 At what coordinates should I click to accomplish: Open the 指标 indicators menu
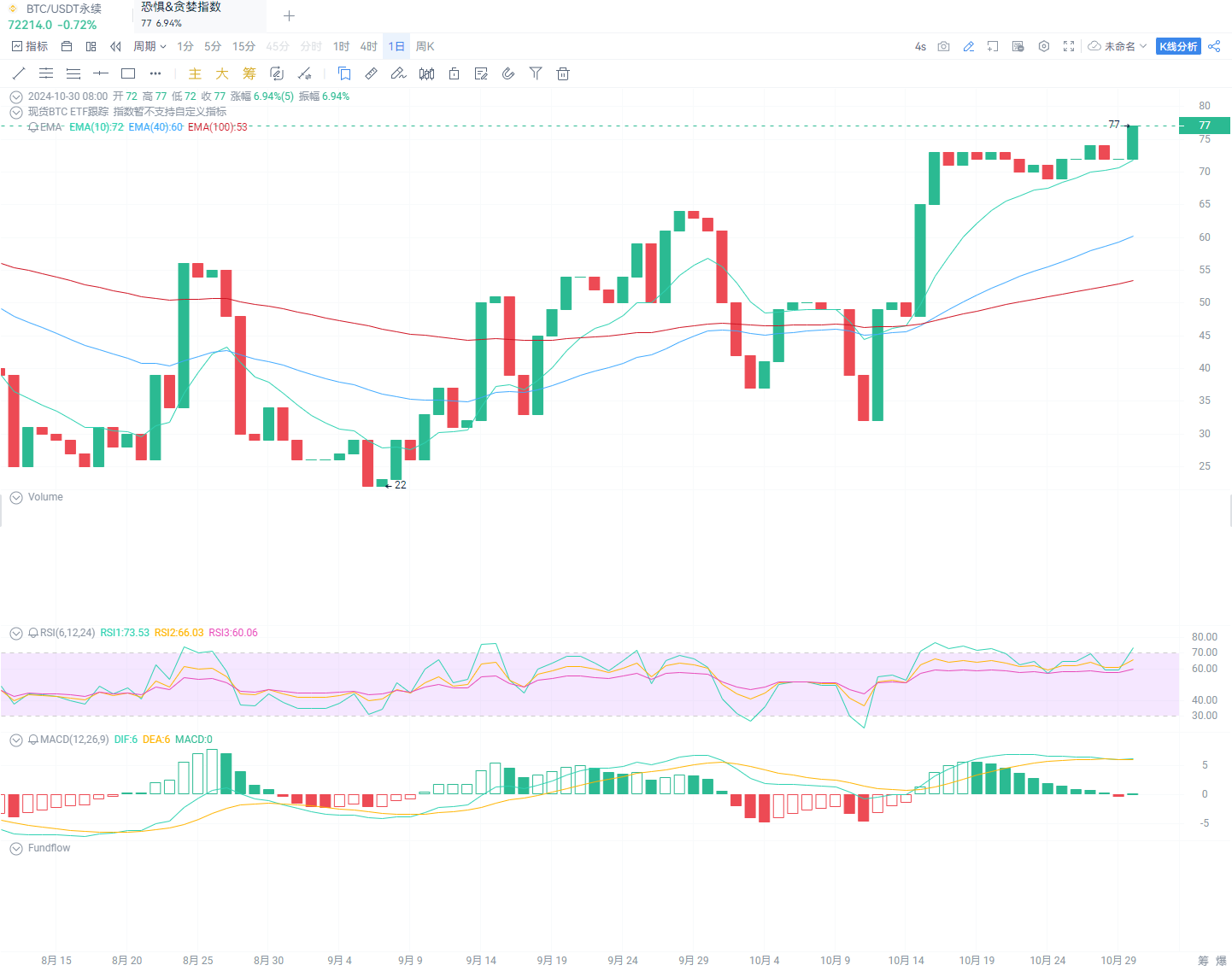click(x=30, y=46)
